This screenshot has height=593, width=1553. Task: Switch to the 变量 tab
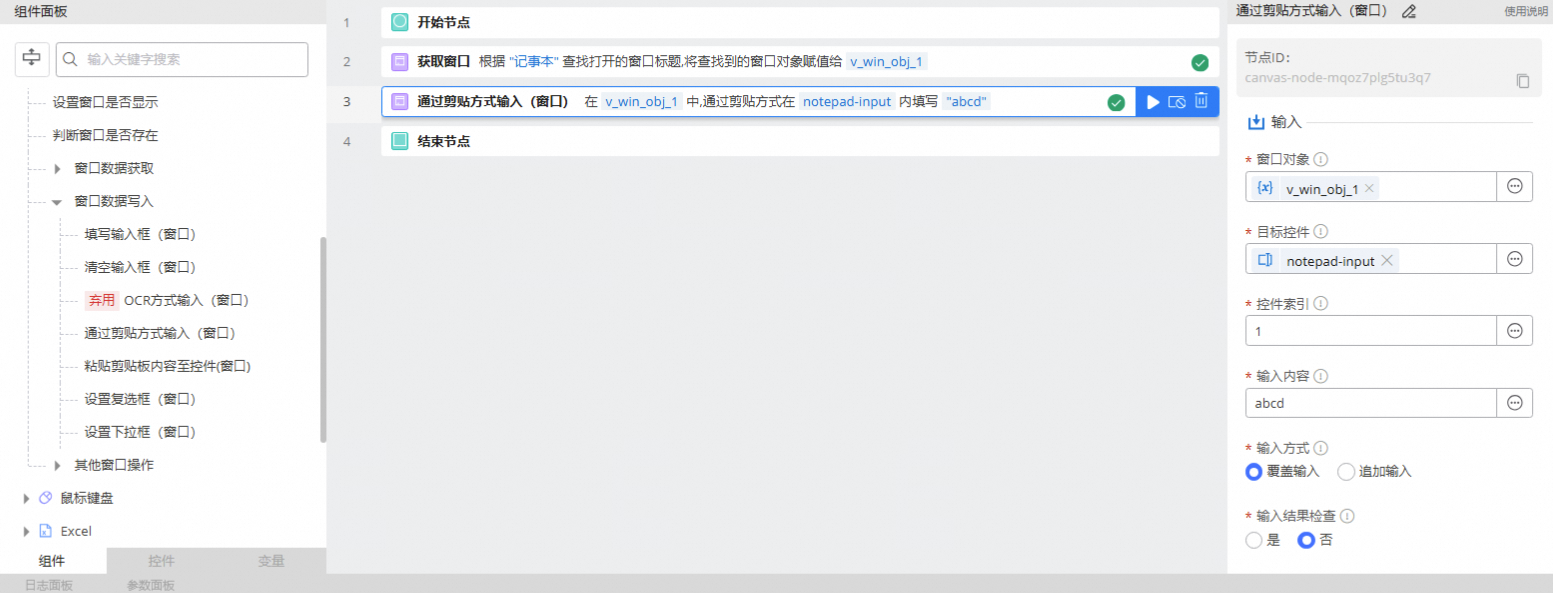coord(271,561)
